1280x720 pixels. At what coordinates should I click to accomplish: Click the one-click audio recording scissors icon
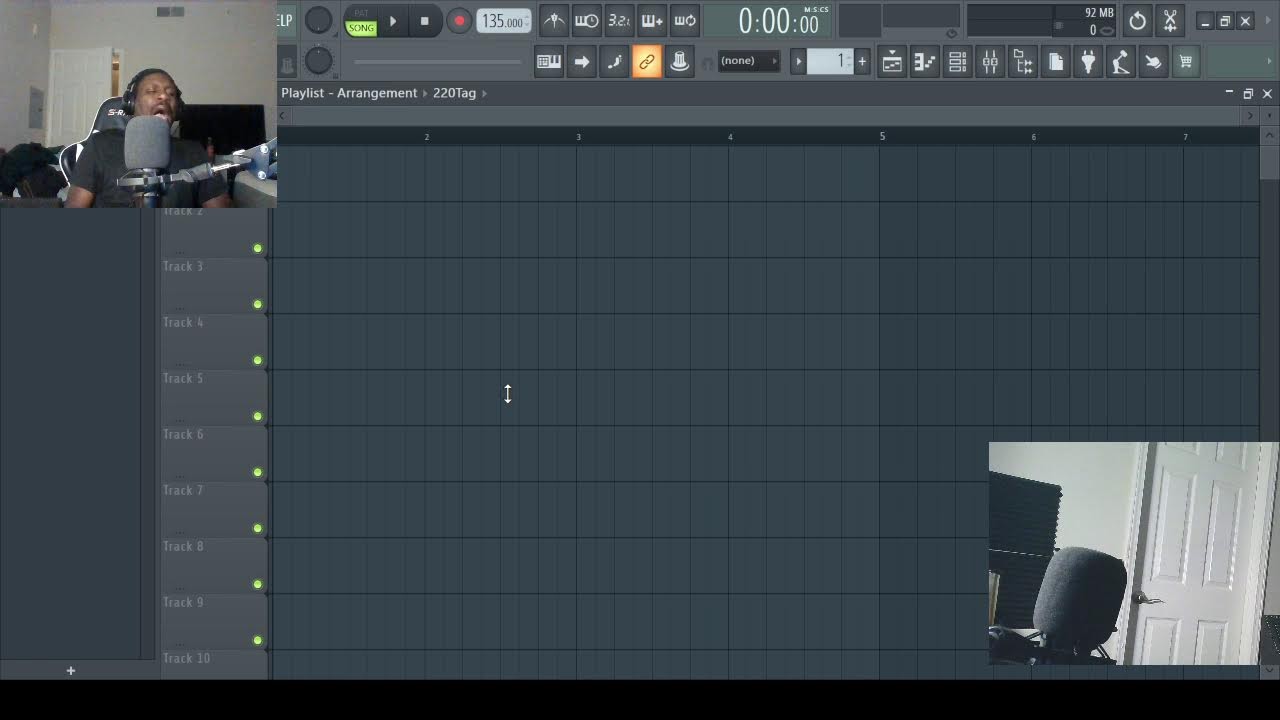1170,21
